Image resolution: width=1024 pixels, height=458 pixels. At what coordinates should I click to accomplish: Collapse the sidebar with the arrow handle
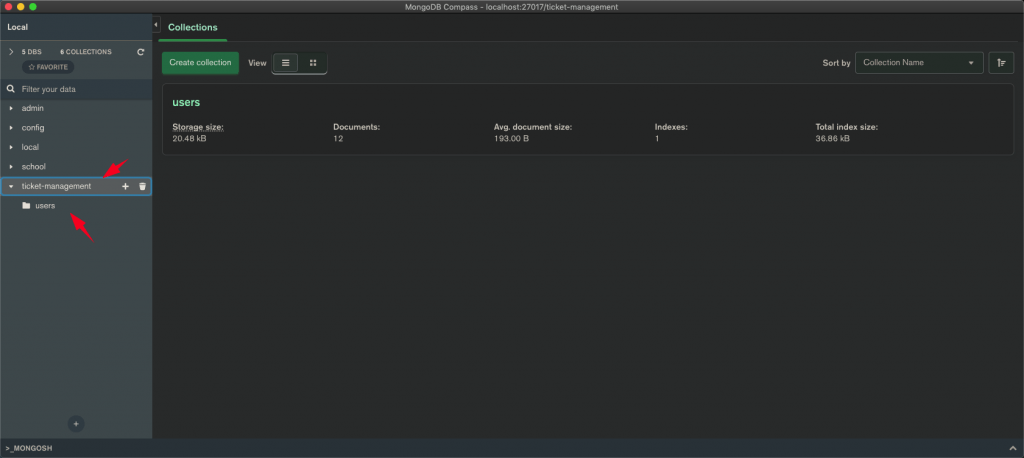click(x=156, y=25)
